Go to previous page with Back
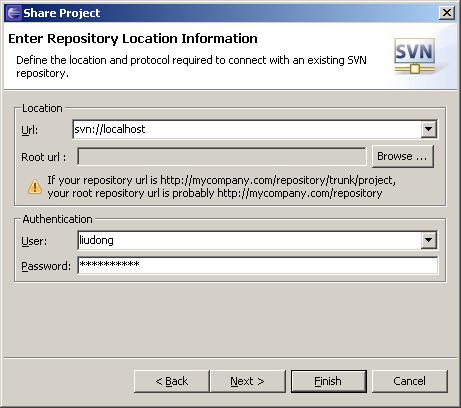Viewport: 461px width, 408px height. tap(172, 381)
